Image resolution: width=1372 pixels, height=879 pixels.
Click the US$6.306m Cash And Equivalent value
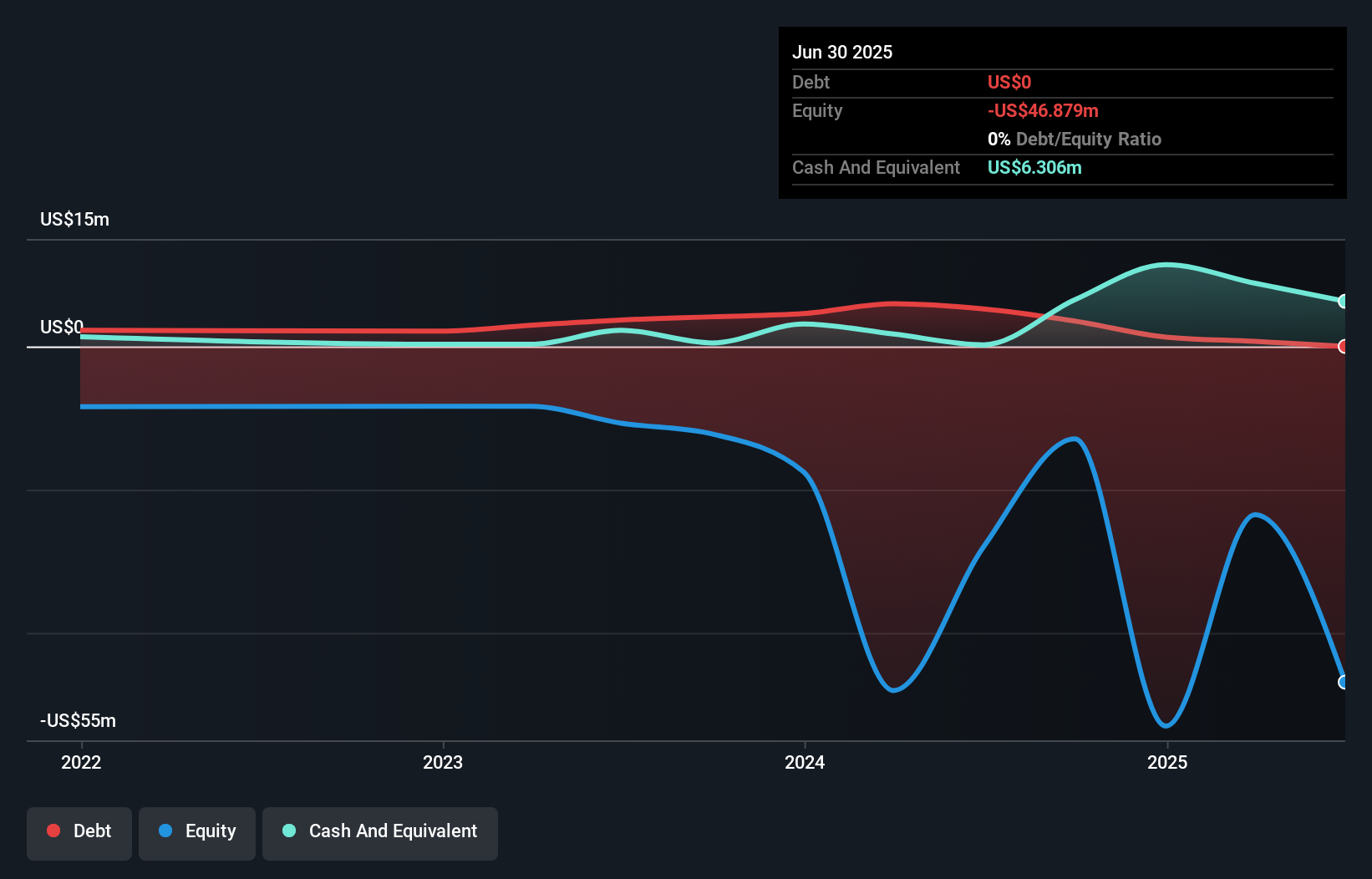[x=1034, y=167]
